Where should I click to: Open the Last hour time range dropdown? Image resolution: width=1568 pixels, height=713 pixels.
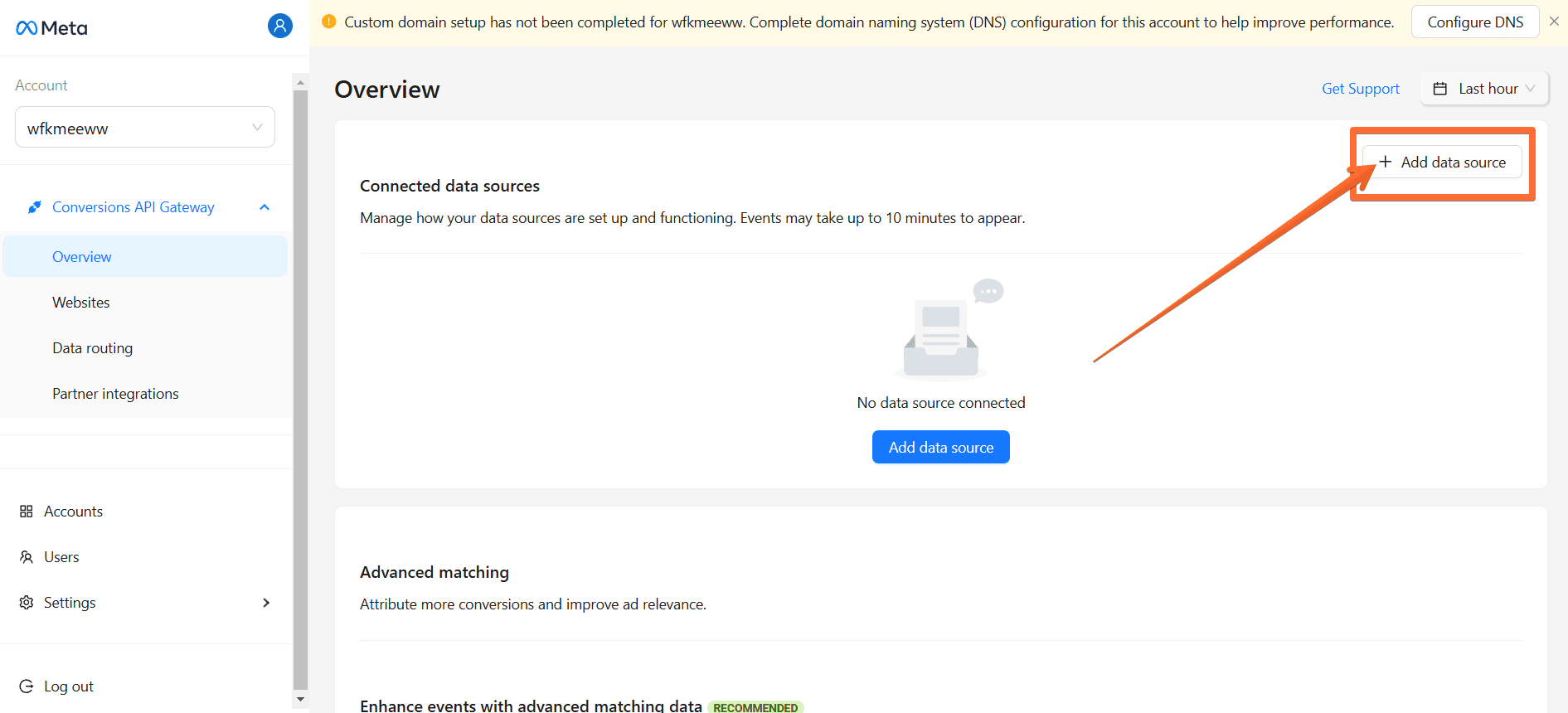pos(1484,89)
